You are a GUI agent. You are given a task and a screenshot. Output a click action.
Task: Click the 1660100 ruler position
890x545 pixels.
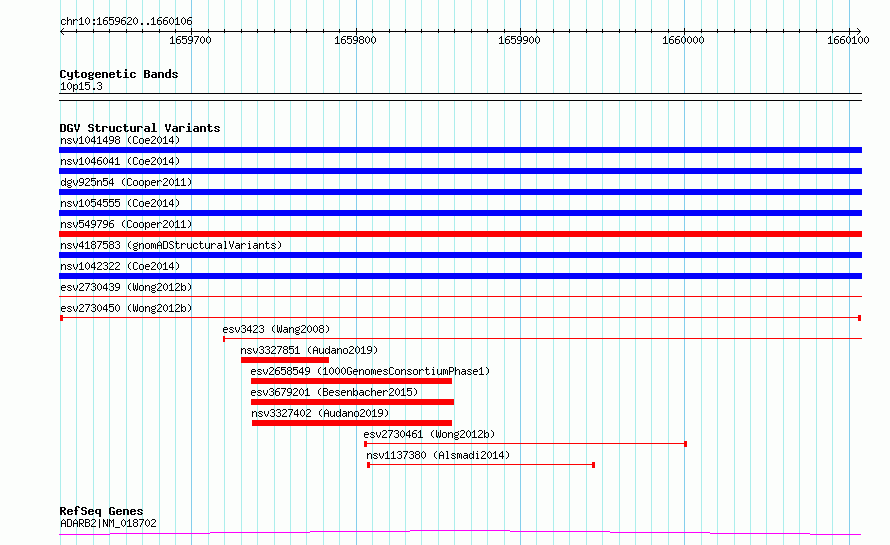(848, 40)
